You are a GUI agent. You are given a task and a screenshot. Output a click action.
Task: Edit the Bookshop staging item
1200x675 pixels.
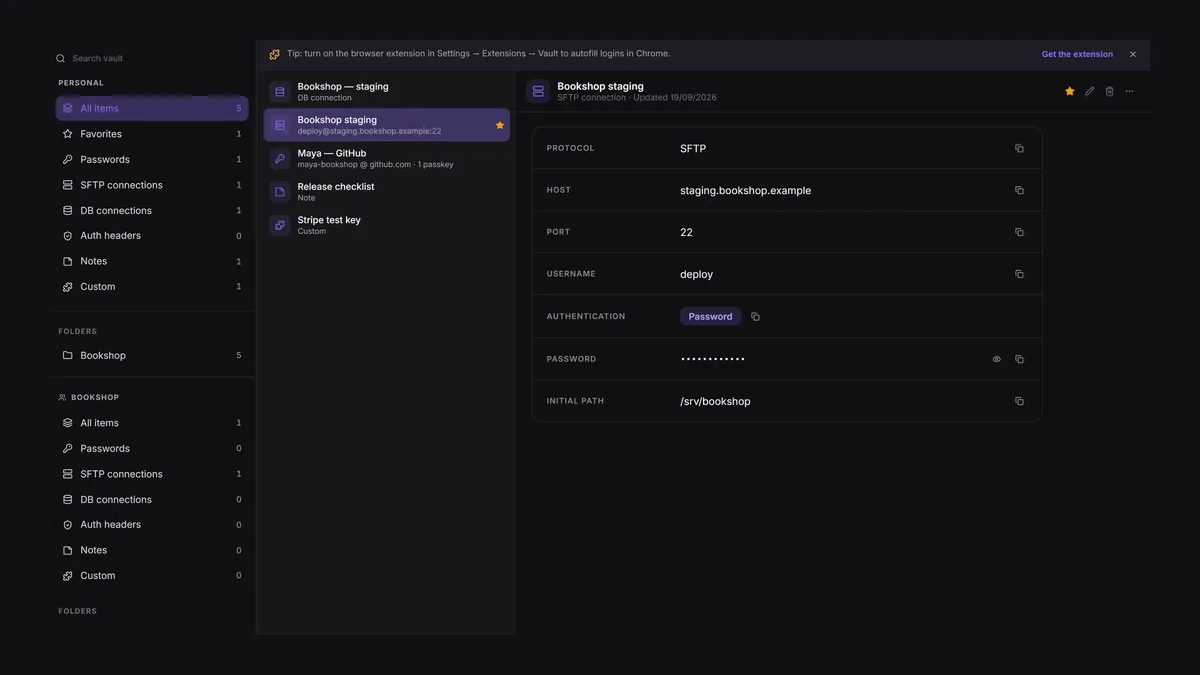tap(1090, 91)
